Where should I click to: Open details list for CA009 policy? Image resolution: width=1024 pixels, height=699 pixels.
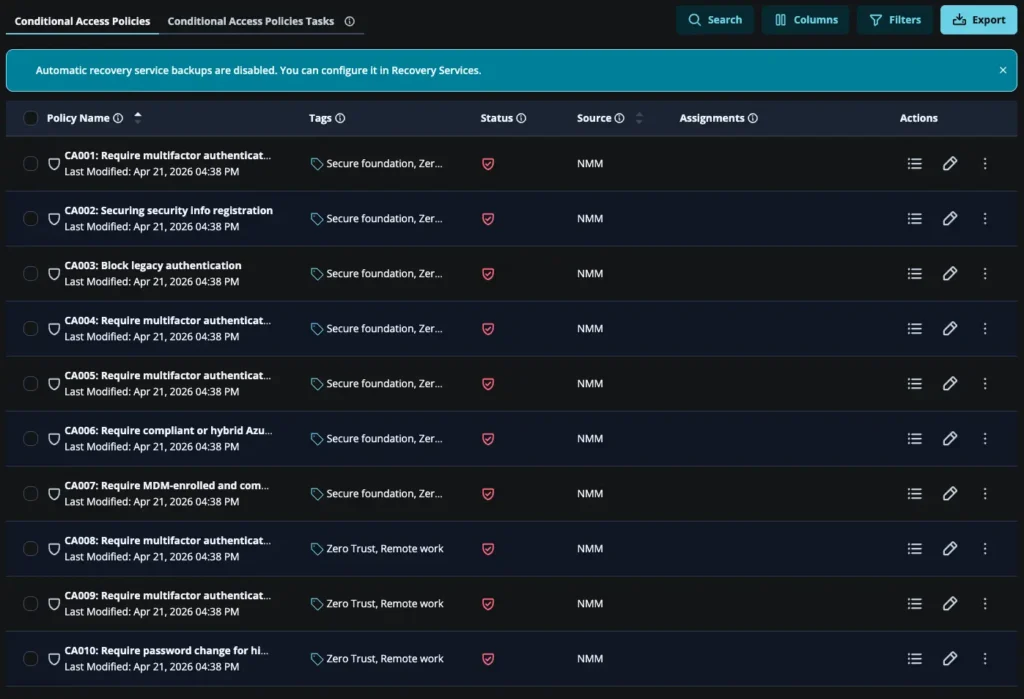(x=914, y=604)
